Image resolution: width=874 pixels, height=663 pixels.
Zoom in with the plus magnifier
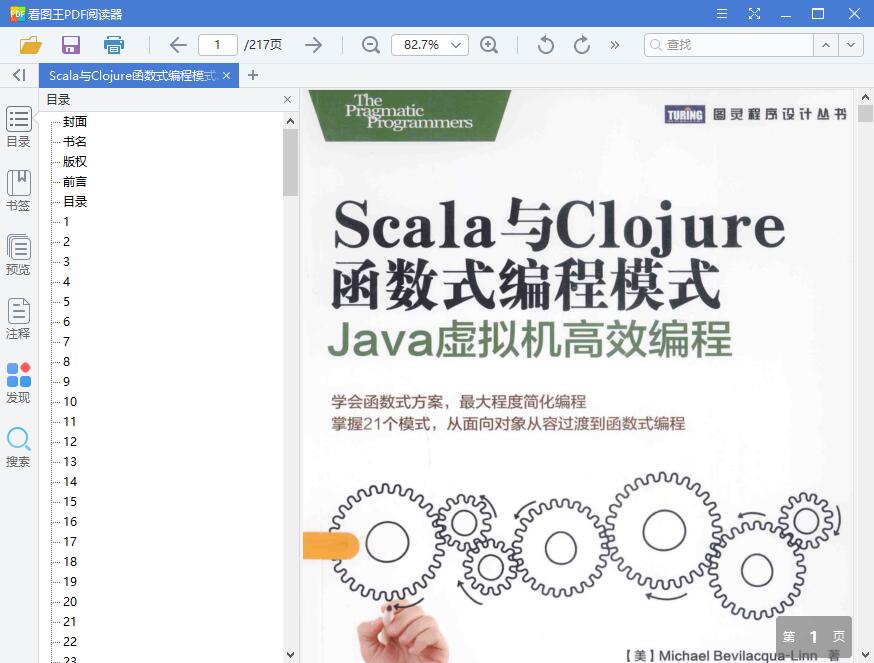click(x=489, y=45)
